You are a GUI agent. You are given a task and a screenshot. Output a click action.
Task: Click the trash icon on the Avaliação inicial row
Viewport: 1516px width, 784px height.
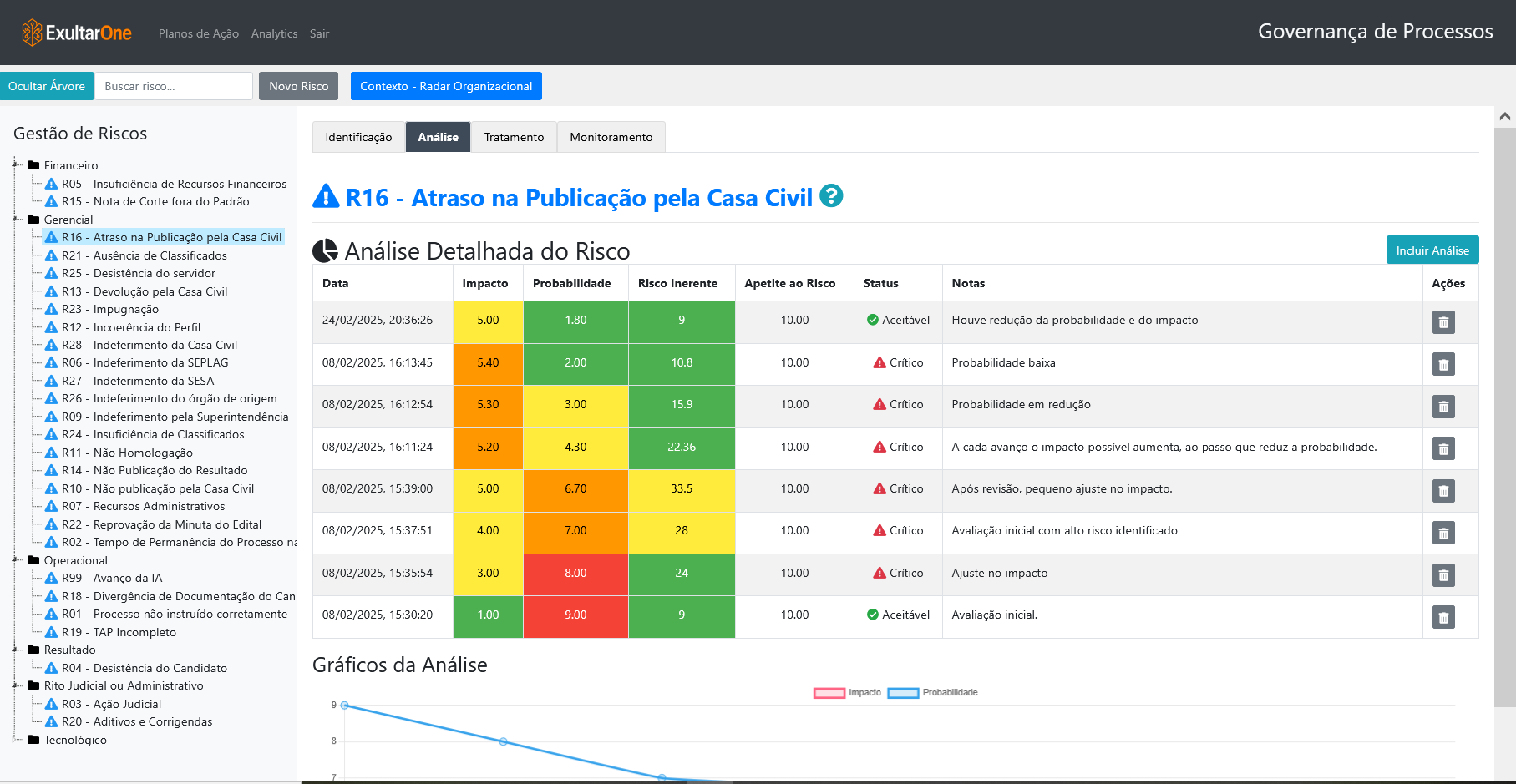coord(1443,617)
